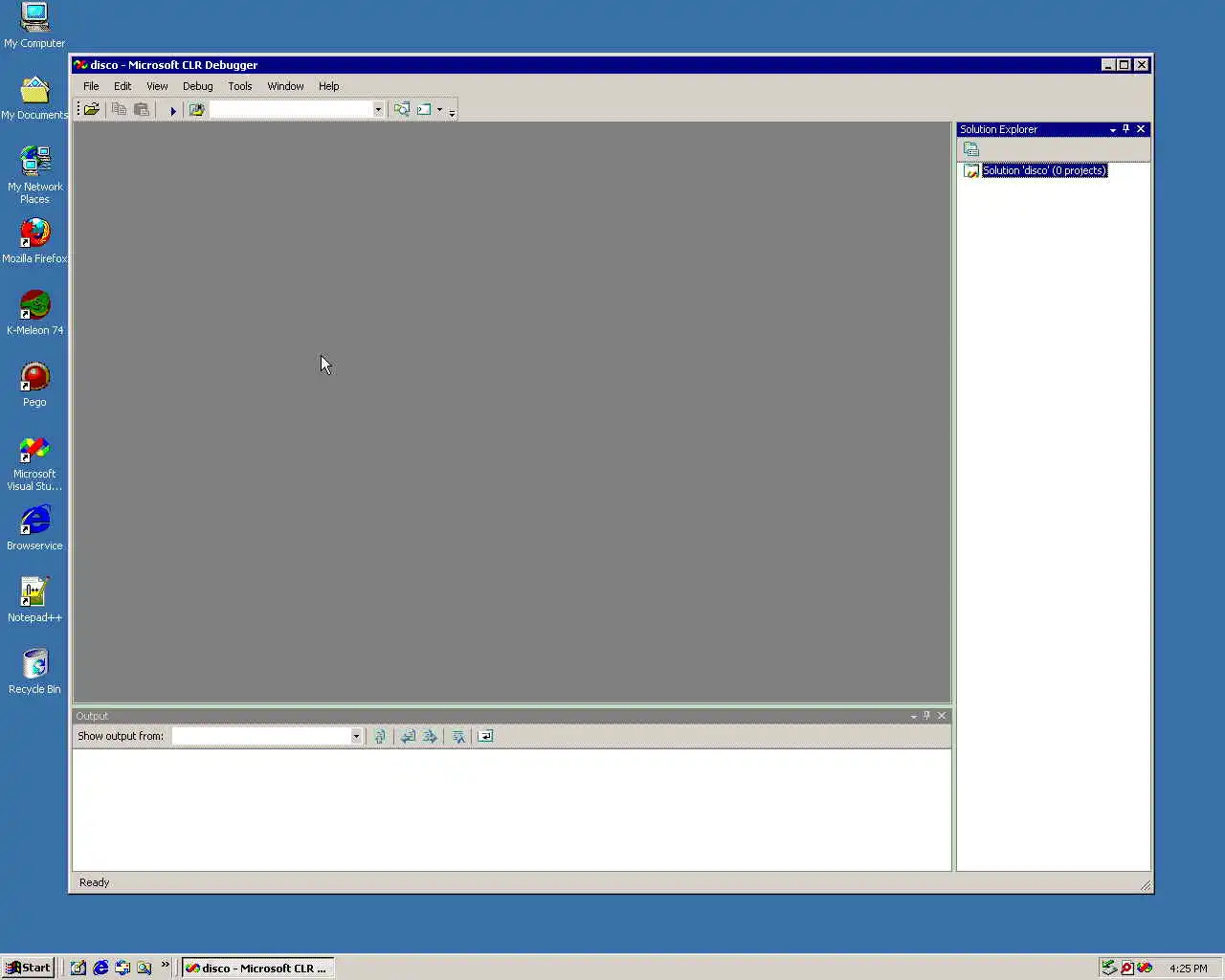Select the Browservice desktop icon
1225x980 pixels.
(34, 528)
